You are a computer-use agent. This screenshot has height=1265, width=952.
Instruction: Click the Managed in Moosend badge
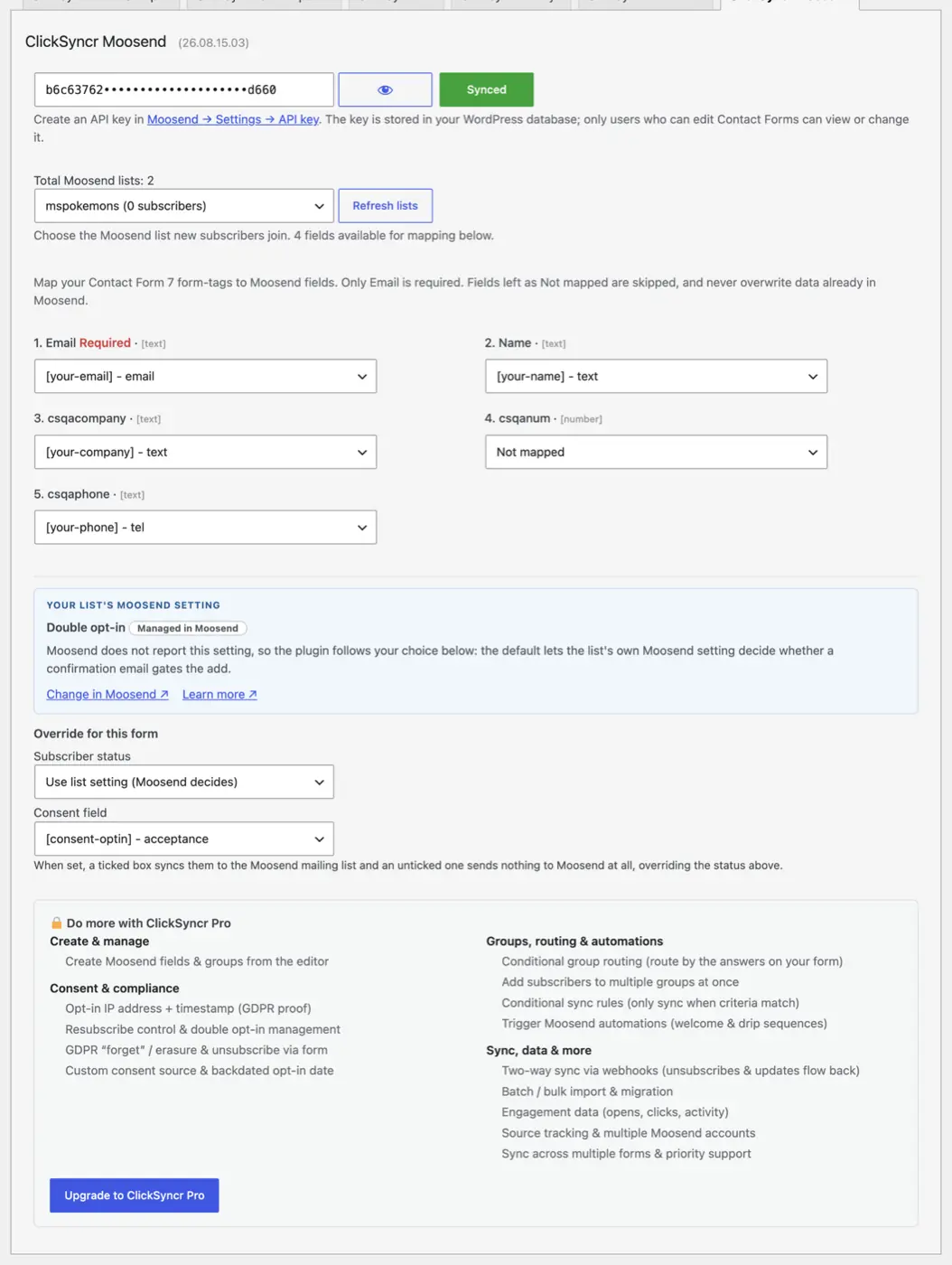click(x=188, y=628)
